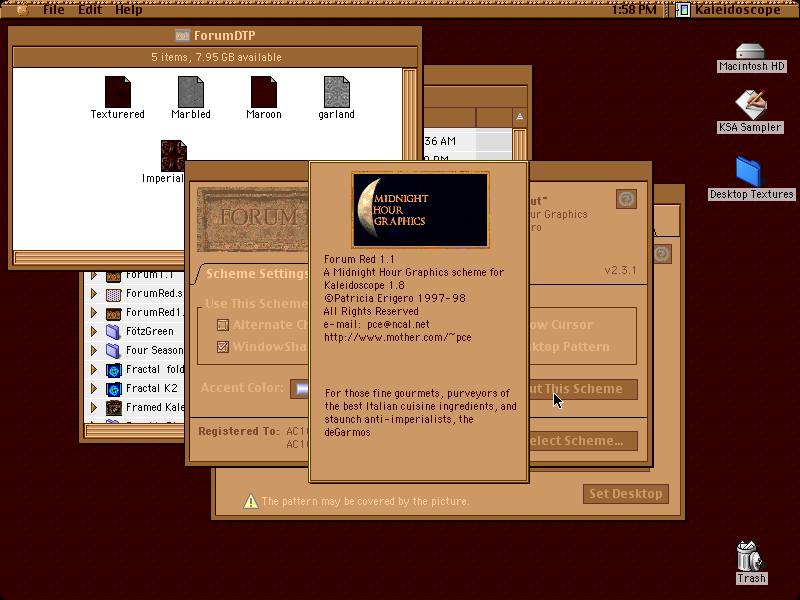Screen dimensions: 800x600
Task: Click the ForumDTP title bar folder icon
Action: (x=182, y=35)
